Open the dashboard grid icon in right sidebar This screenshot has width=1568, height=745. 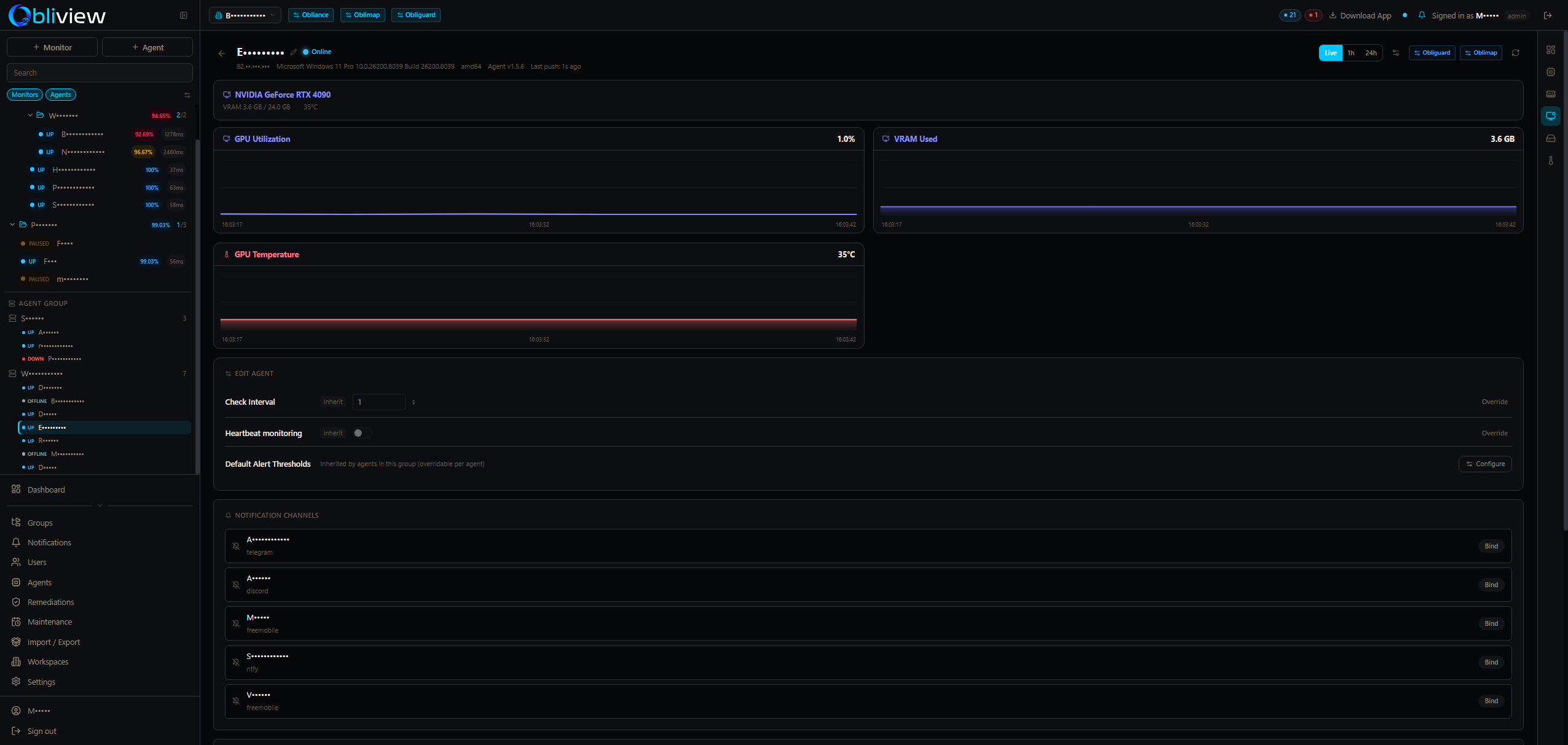coord(1551,50)
